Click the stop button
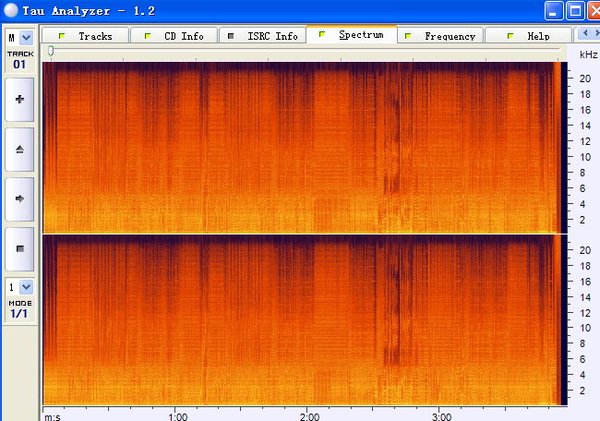 tap(20, 249)
